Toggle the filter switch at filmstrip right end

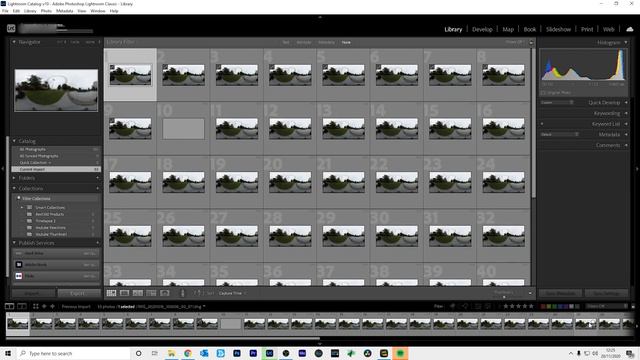[633, 306]
